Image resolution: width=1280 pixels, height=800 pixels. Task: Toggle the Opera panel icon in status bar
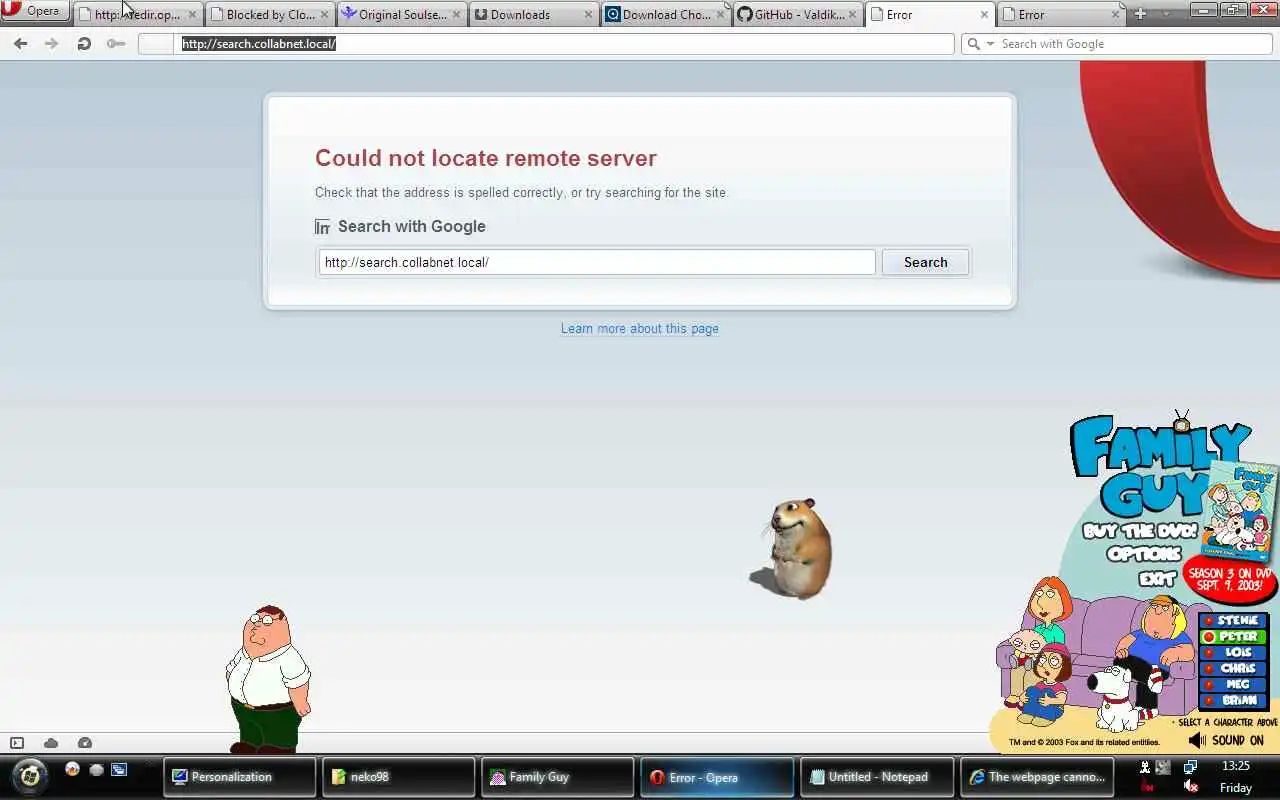[x=17, y=743]
